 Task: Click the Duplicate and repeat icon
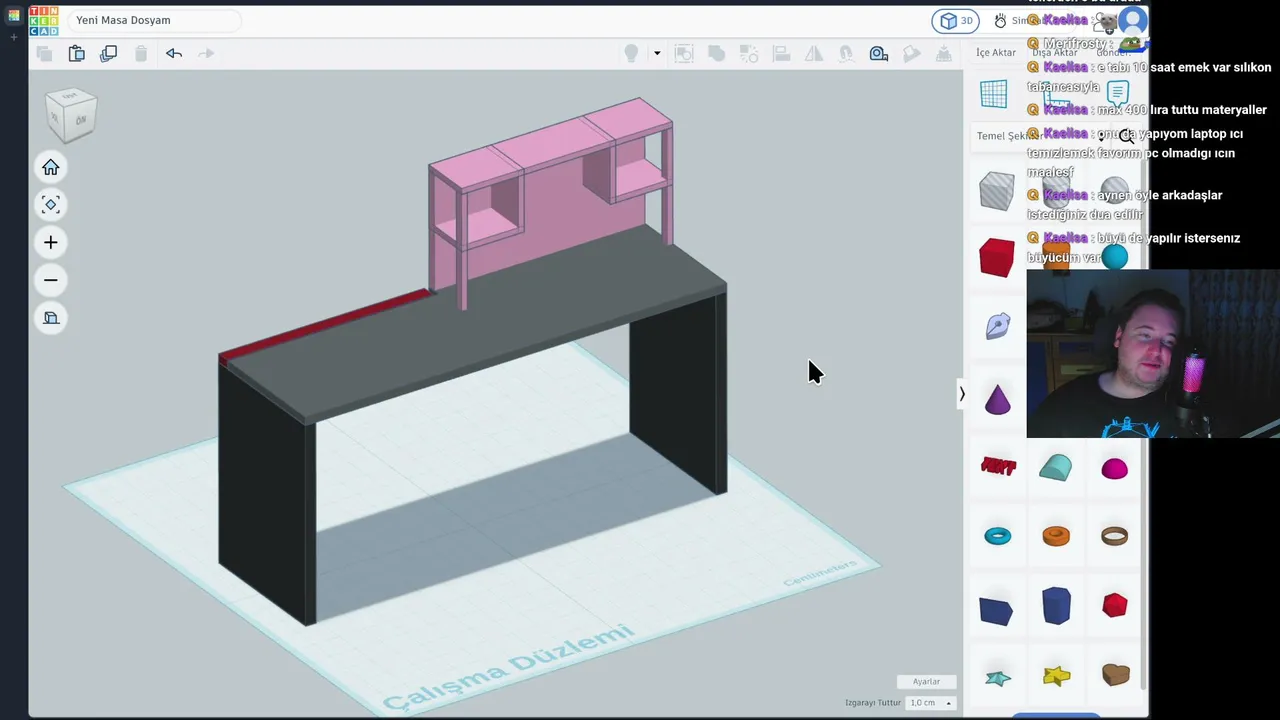(x=109, y=53)
